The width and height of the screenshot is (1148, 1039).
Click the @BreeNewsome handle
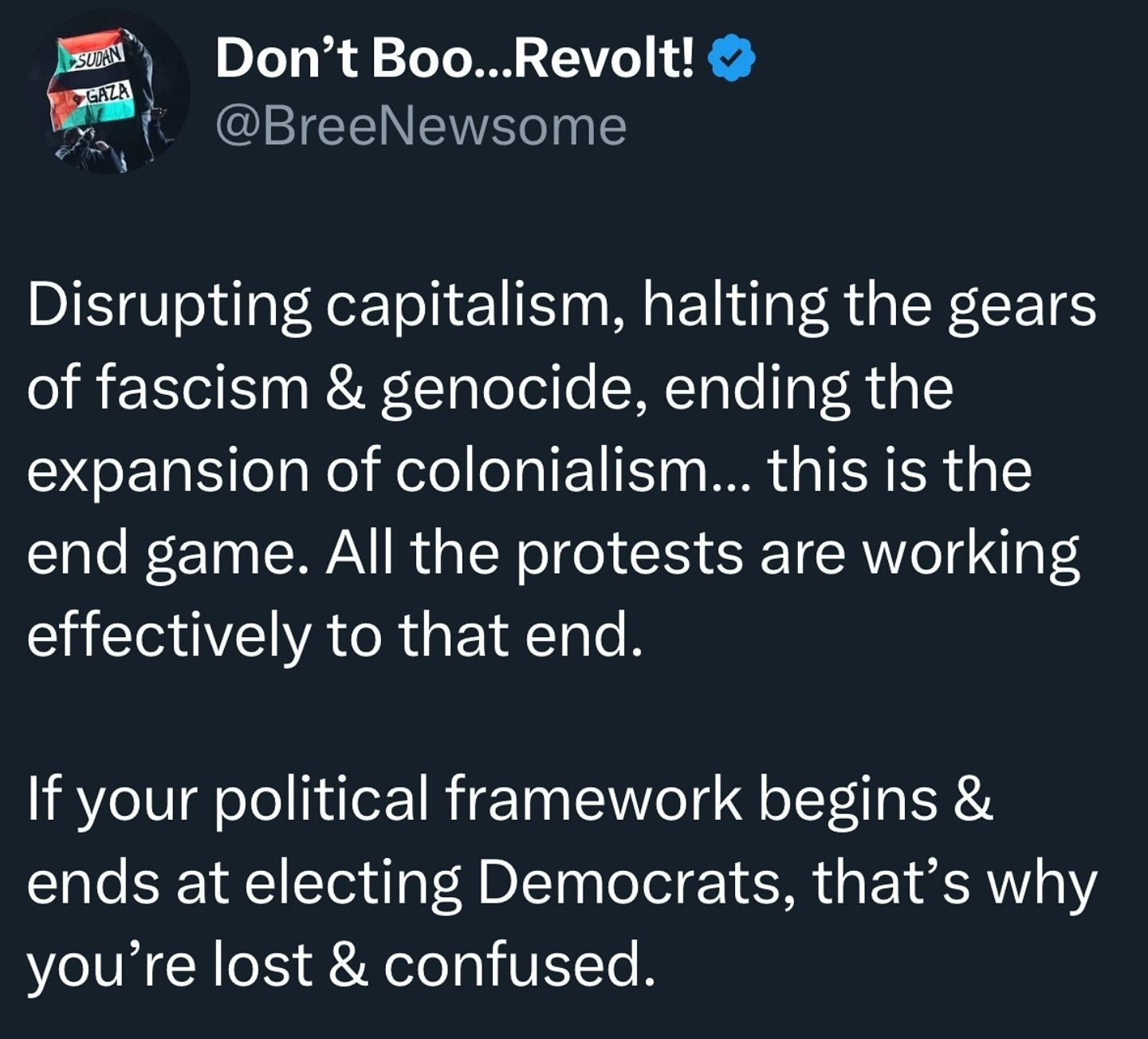[421, 127]
